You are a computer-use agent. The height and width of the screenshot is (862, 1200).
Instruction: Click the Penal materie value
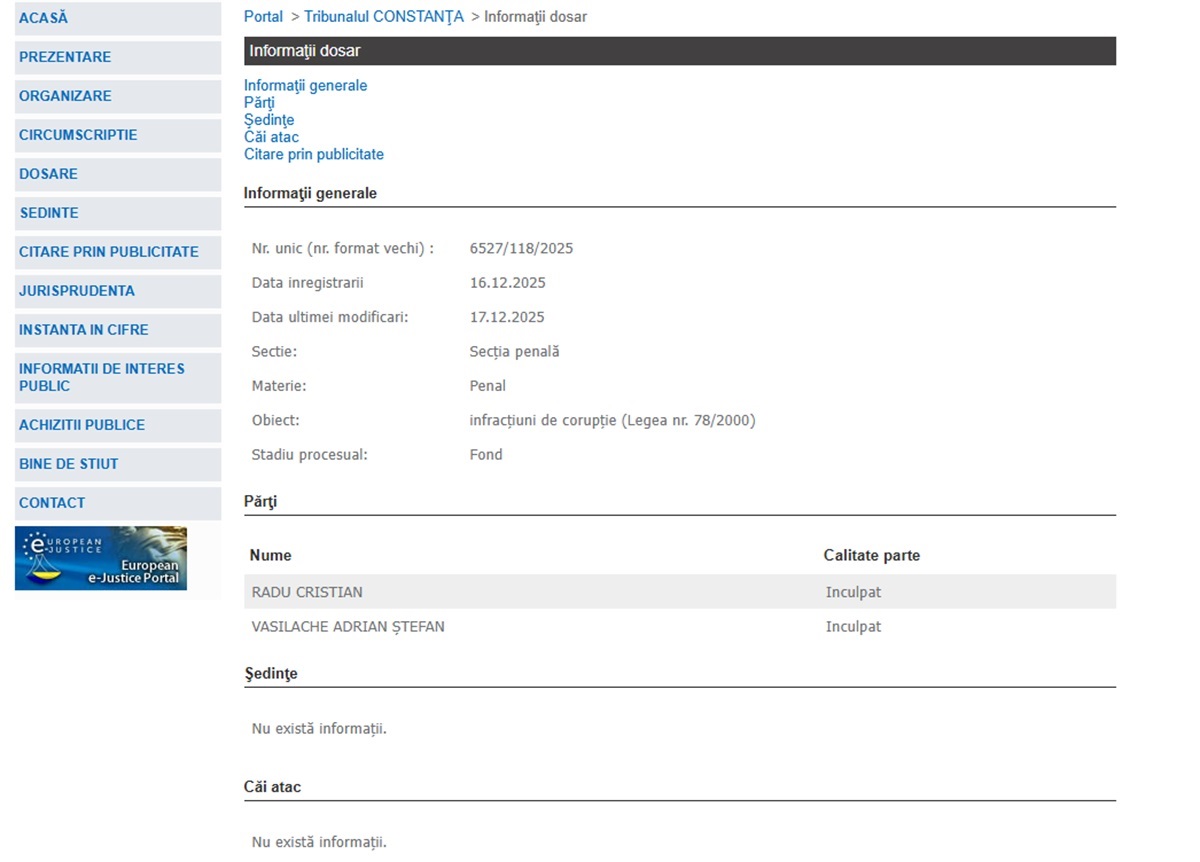click(x=488, y=386)
